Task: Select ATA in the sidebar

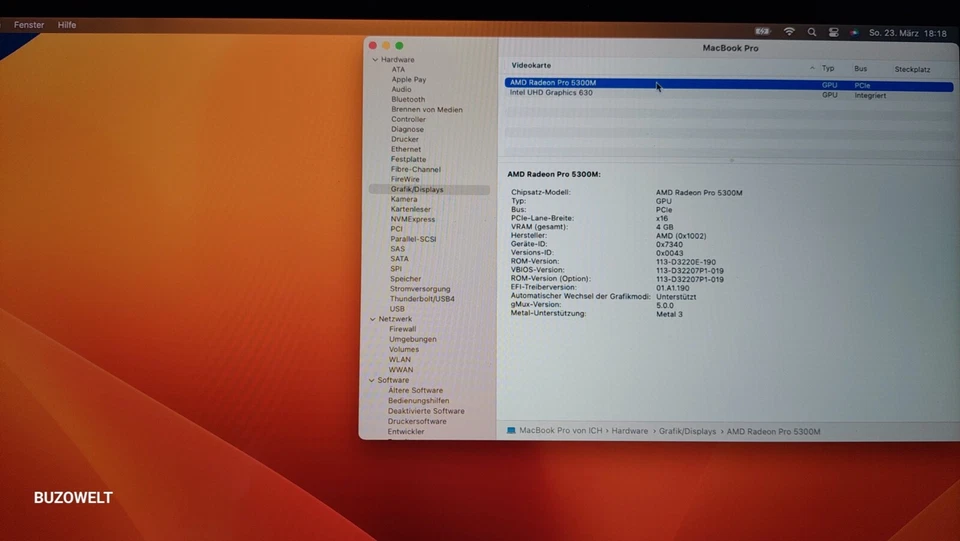Action: pos(398,69)
